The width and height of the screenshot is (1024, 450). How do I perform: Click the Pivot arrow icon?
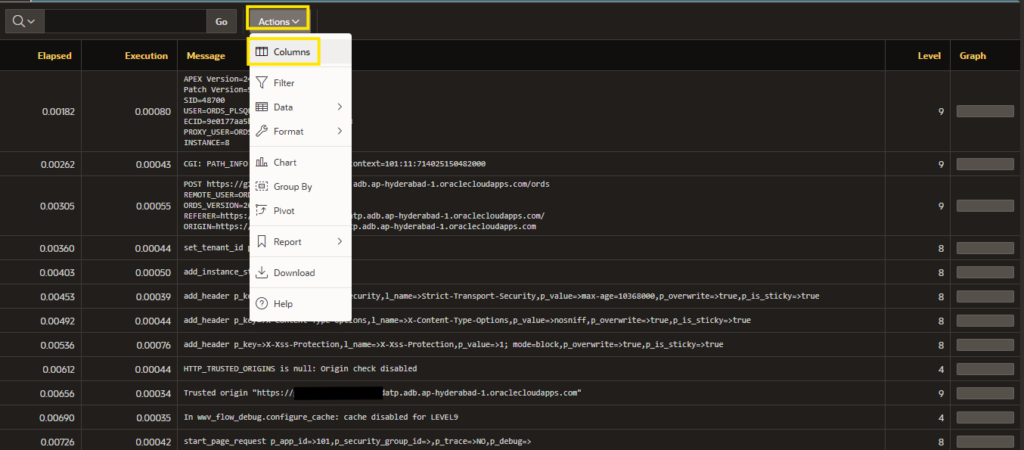coord(261,211)
